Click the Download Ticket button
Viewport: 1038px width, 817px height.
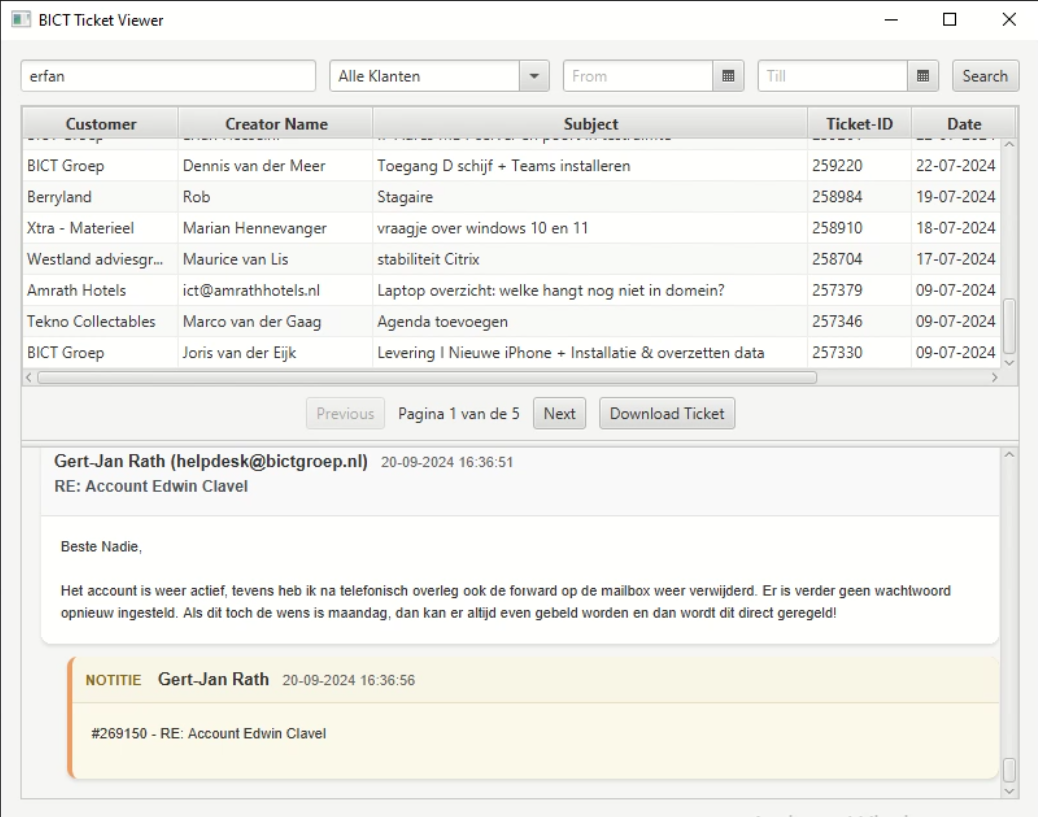tap(666, 413)
